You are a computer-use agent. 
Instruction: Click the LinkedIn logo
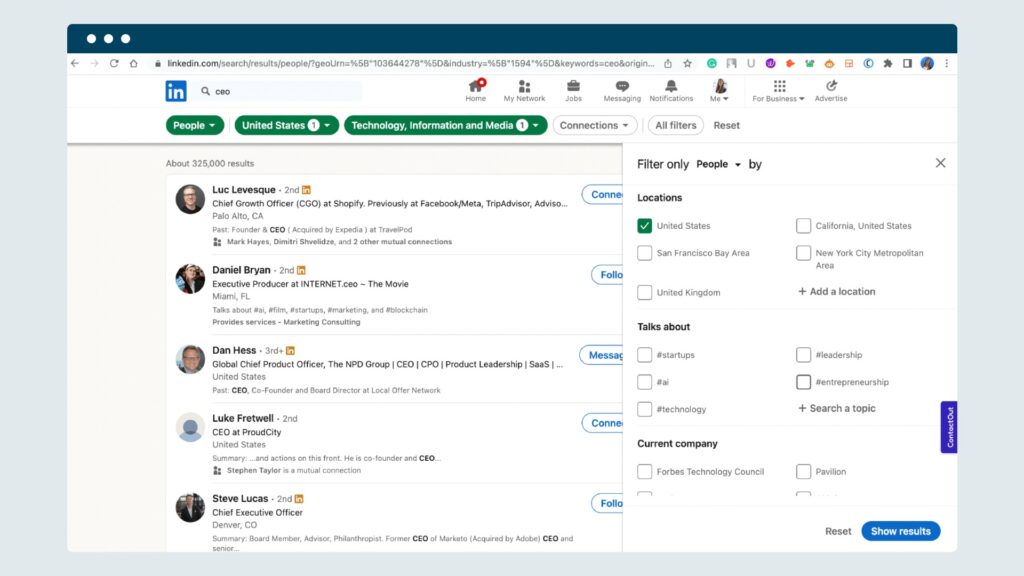tap(176, 91)
